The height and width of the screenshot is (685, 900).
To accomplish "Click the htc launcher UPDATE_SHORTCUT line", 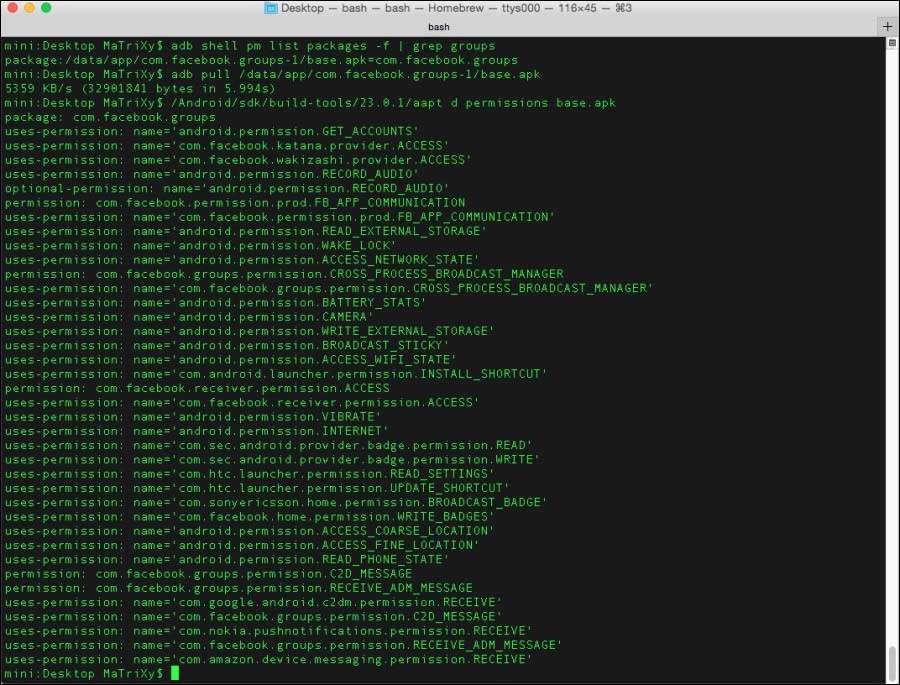I will click(x=257, y=489).
